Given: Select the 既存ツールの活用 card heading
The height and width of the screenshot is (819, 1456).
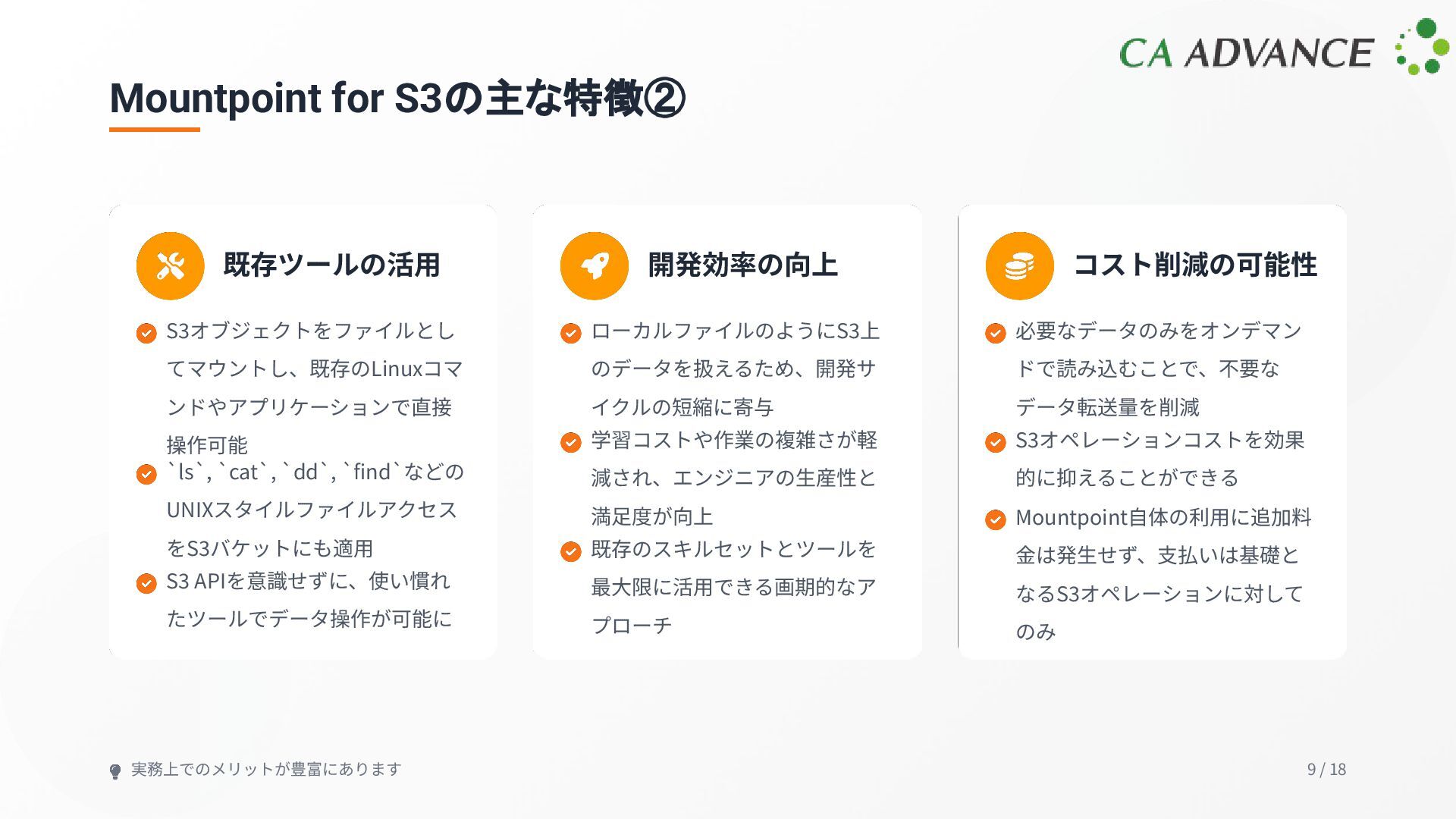Looking at the screenshot, I should [331, 265].
